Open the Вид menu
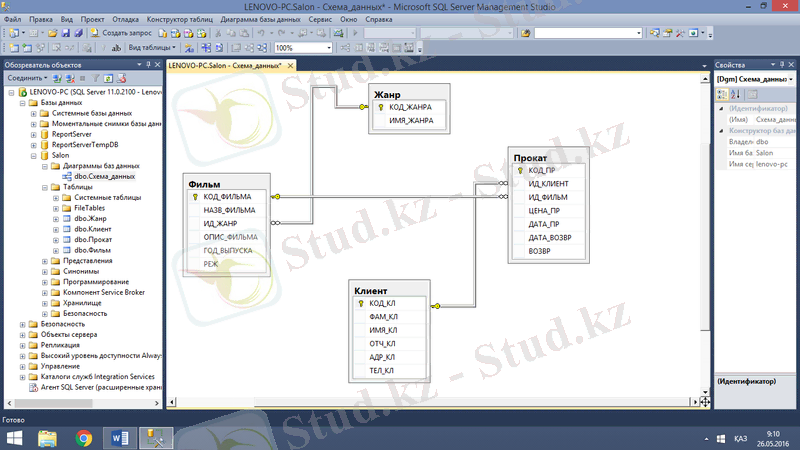The height and width of the screenshot is (450, 800). coord(67,19)
